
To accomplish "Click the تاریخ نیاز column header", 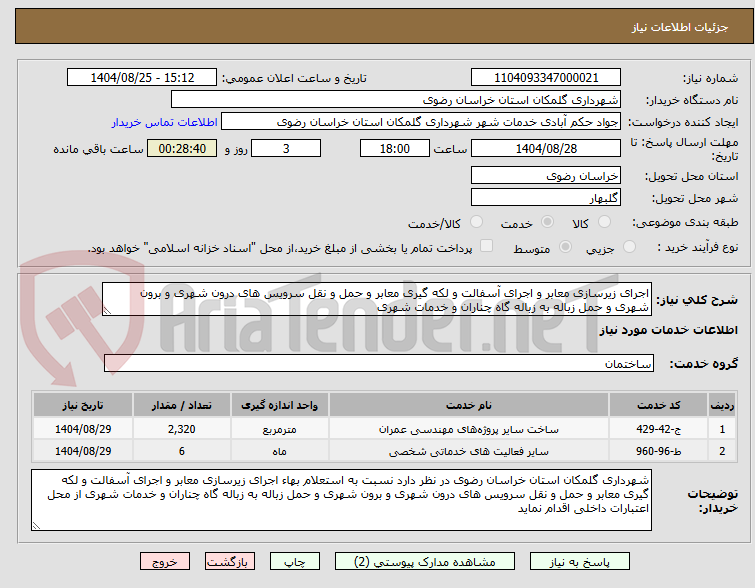I will [83, 405].
